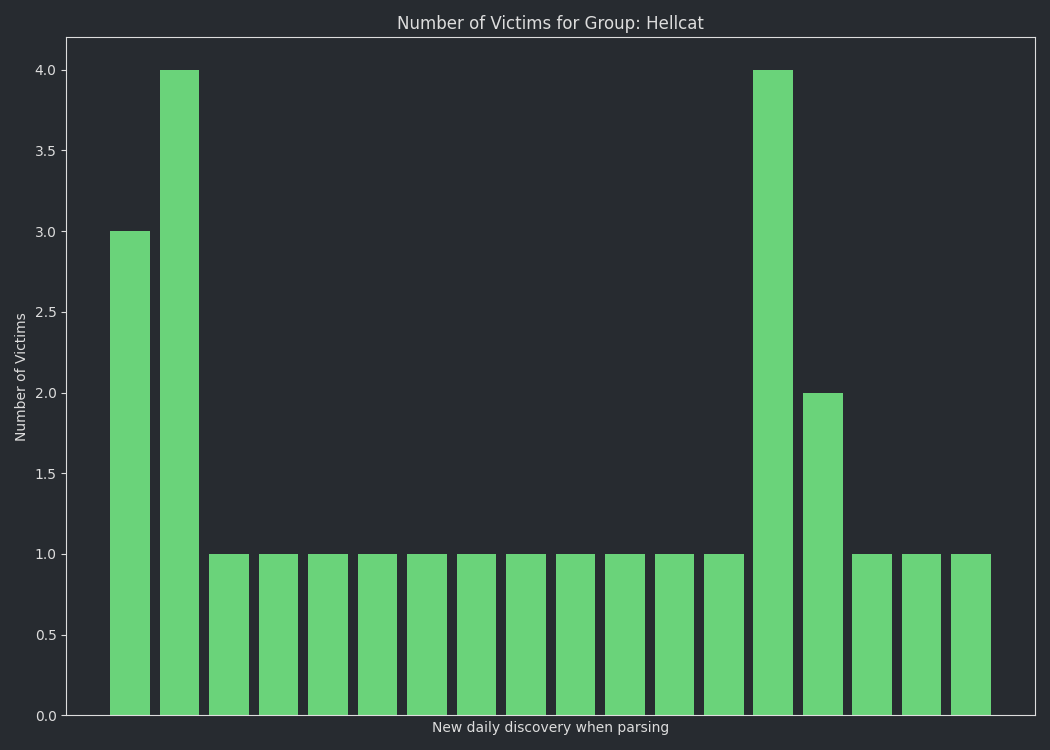This screenshot has height=750, width=1050.
Task: Select the 4.0 bar beside the 3.0 bar
Action: pos(179,392)
